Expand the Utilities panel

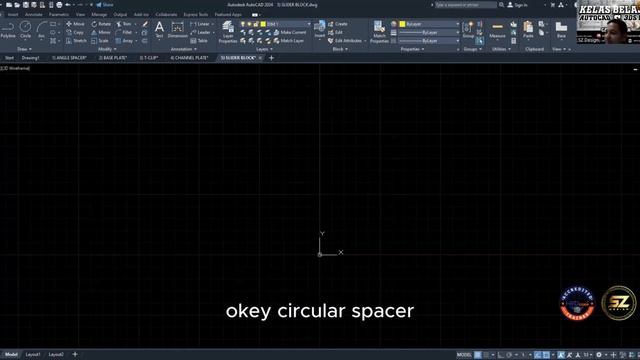click(x=501, y=49)
